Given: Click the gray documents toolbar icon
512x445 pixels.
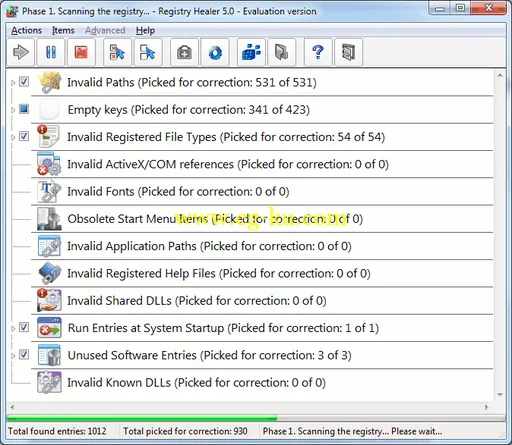Looking at the screenshot, I should (282, 52).
